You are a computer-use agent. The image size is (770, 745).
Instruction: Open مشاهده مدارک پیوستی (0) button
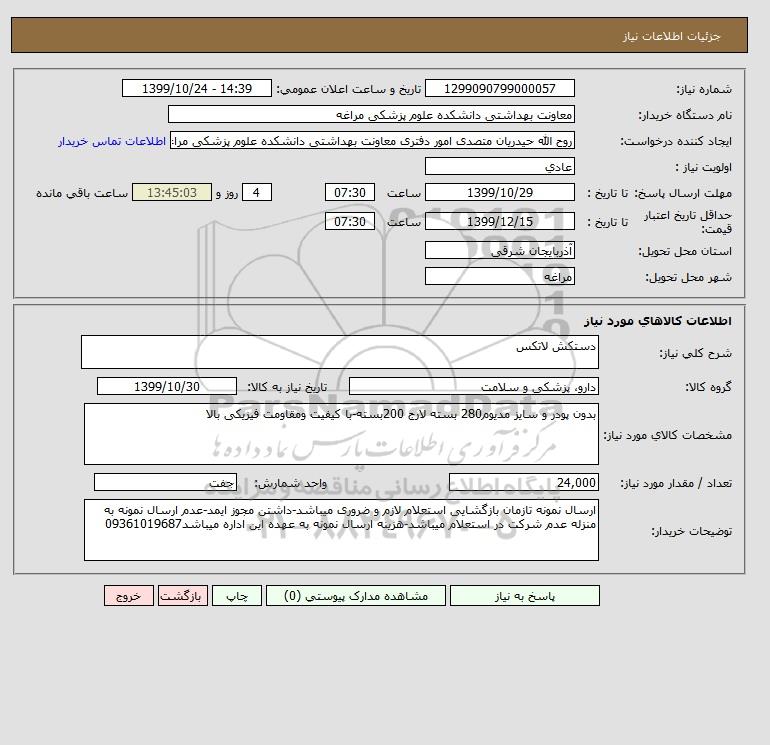click(x=356, y=595)
